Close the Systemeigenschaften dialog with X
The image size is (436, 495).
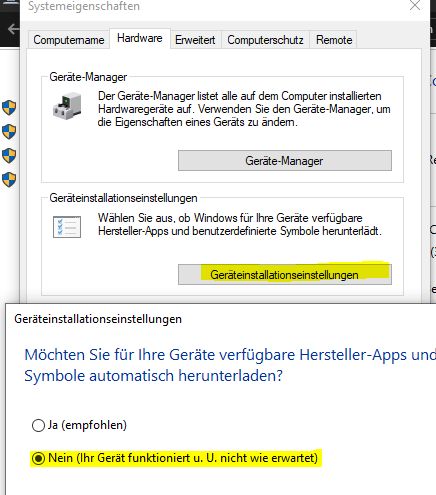415,5
